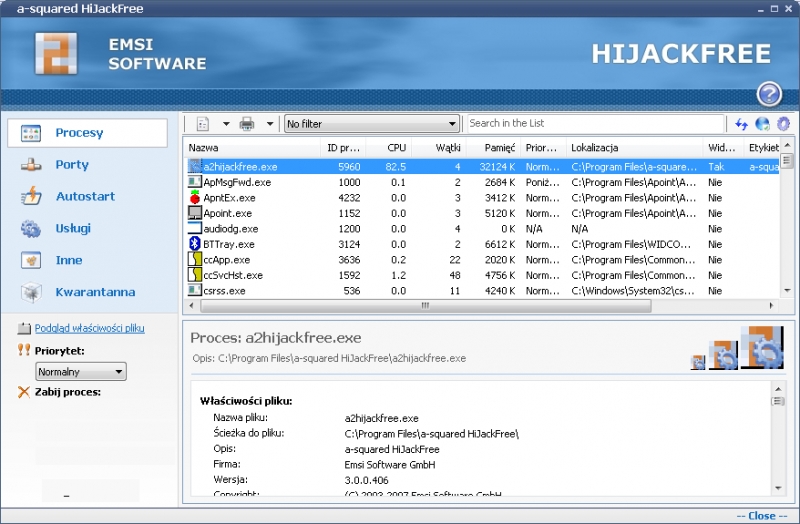Screen dimensions: 800x524
Task: Switch to Autostart section
Action: 85,196
